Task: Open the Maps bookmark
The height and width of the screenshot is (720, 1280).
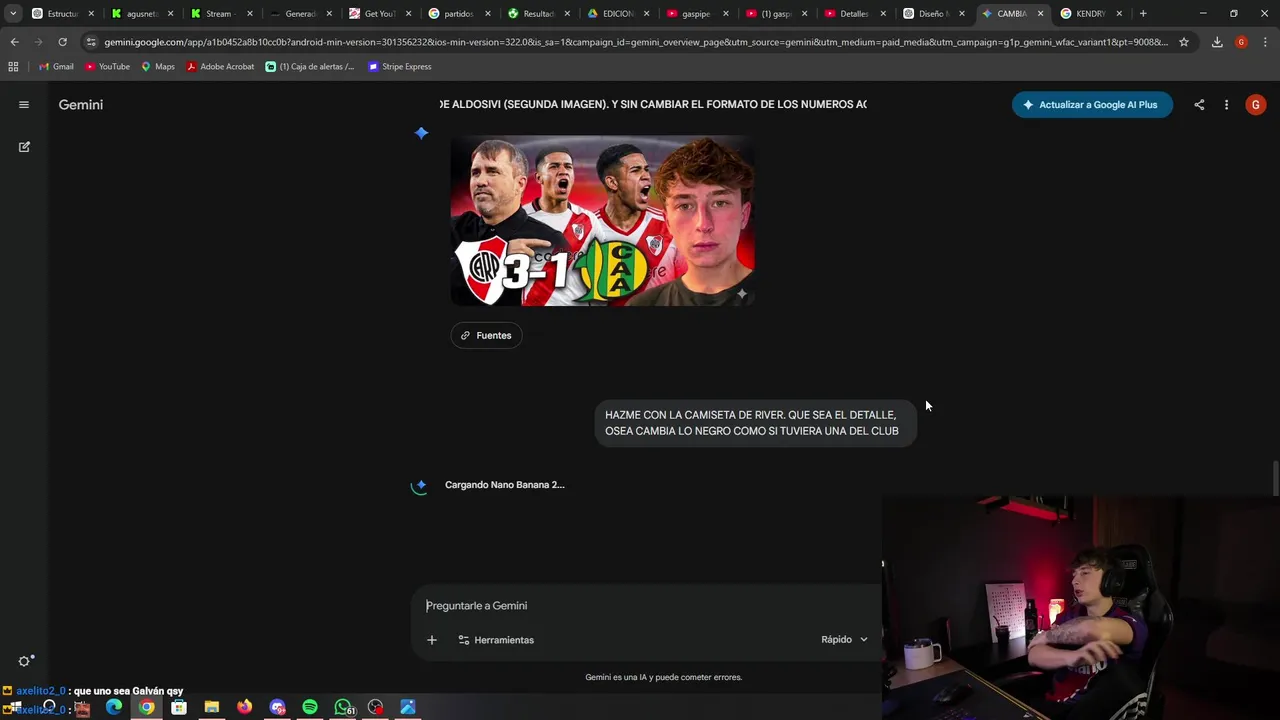Action: (x=158, y=66)
